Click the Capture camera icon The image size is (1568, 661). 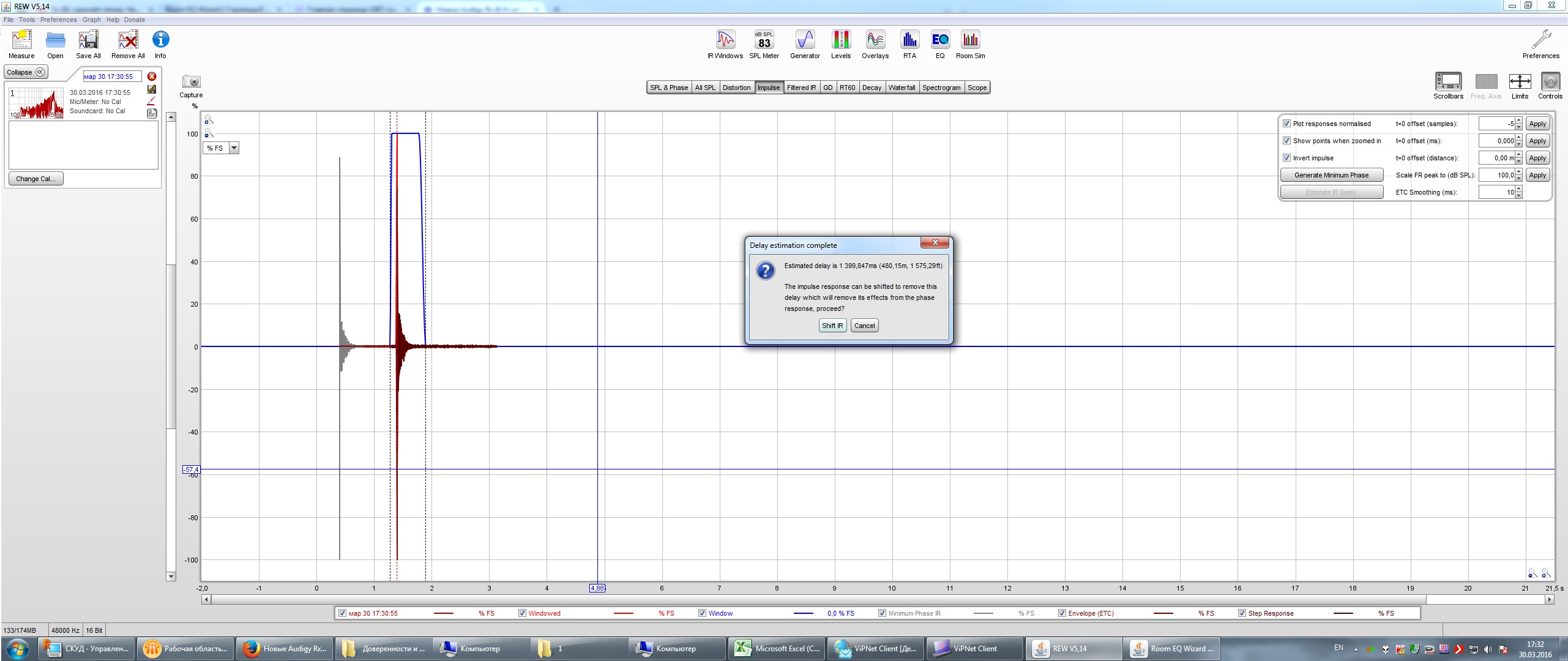tap(191, 82)
